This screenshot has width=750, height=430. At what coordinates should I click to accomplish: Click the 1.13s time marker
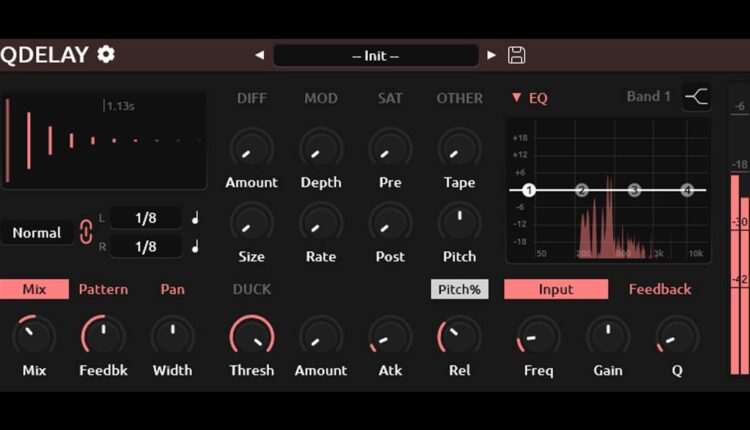pyautogui.click(x=120, y=106)
